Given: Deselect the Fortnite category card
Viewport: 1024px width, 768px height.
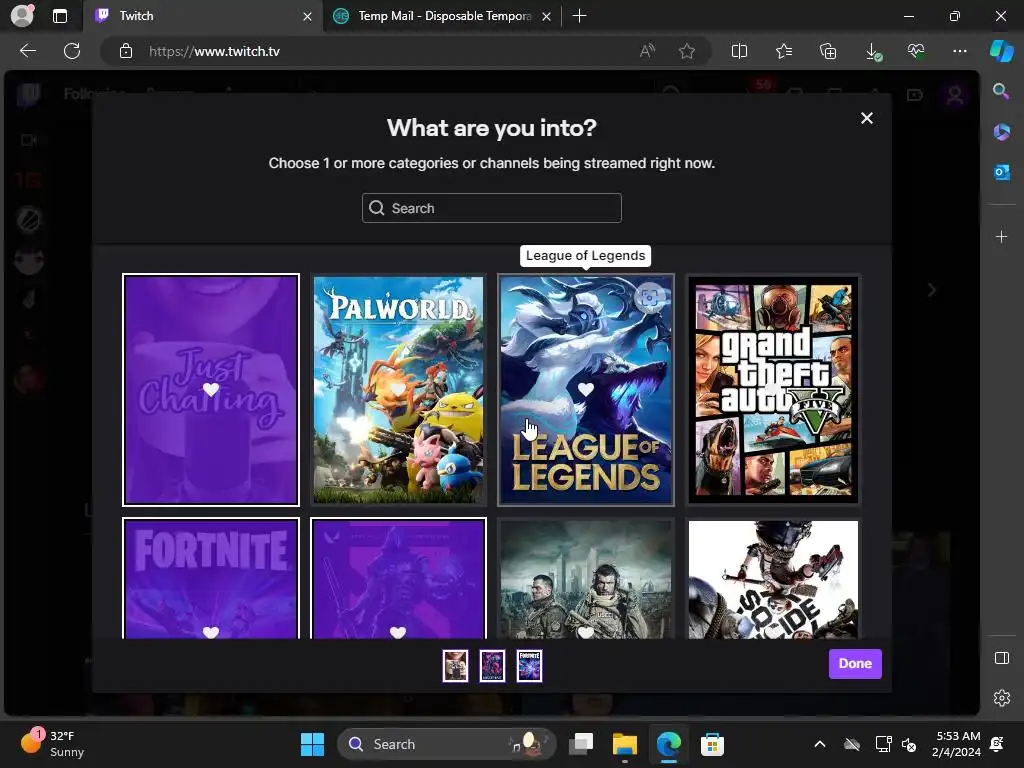Looking at the screenshot, I should pyautogui.click(x=211, y=578).
